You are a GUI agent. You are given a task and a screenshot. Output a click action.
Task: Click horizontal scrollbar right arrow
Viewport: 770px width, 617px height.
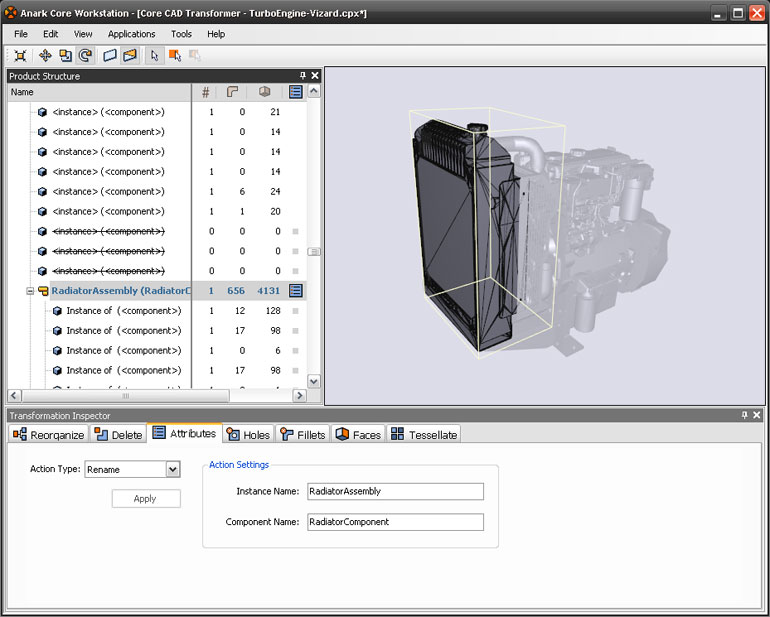click(300, 395)
